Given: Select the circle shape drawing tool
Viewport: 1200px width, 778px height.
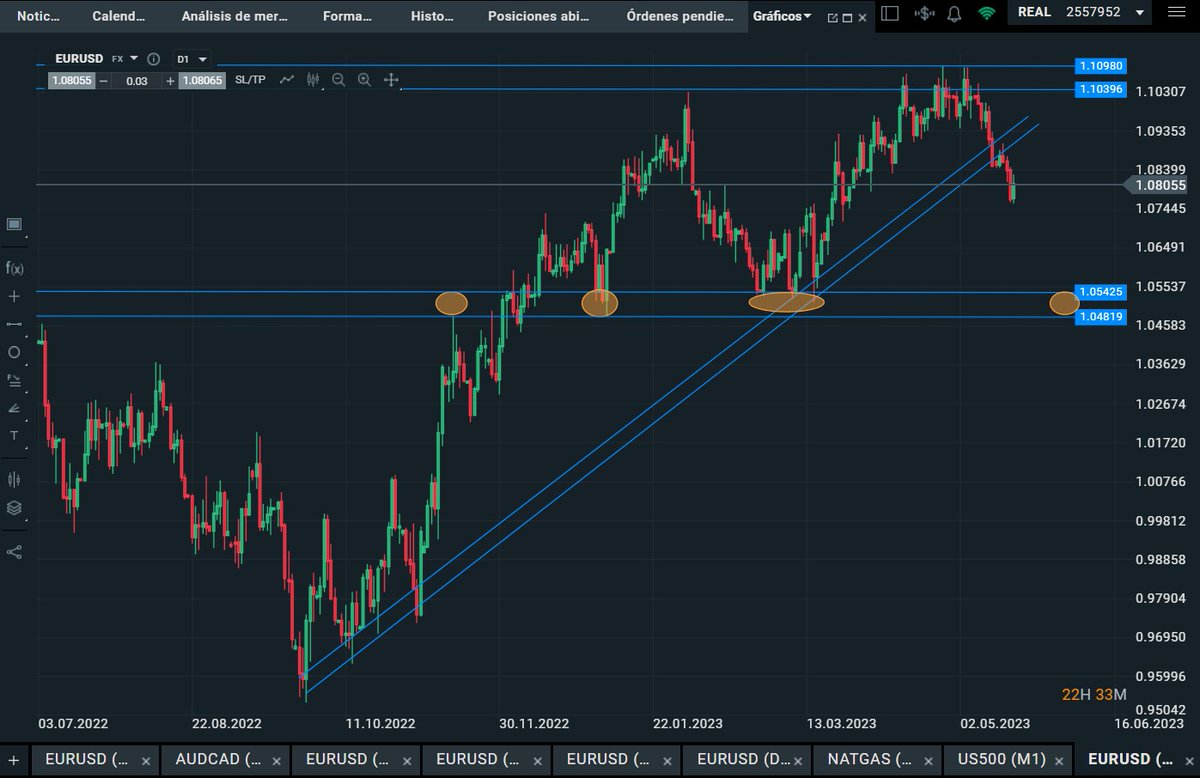Looking at the screenshot, I should 14,352.
